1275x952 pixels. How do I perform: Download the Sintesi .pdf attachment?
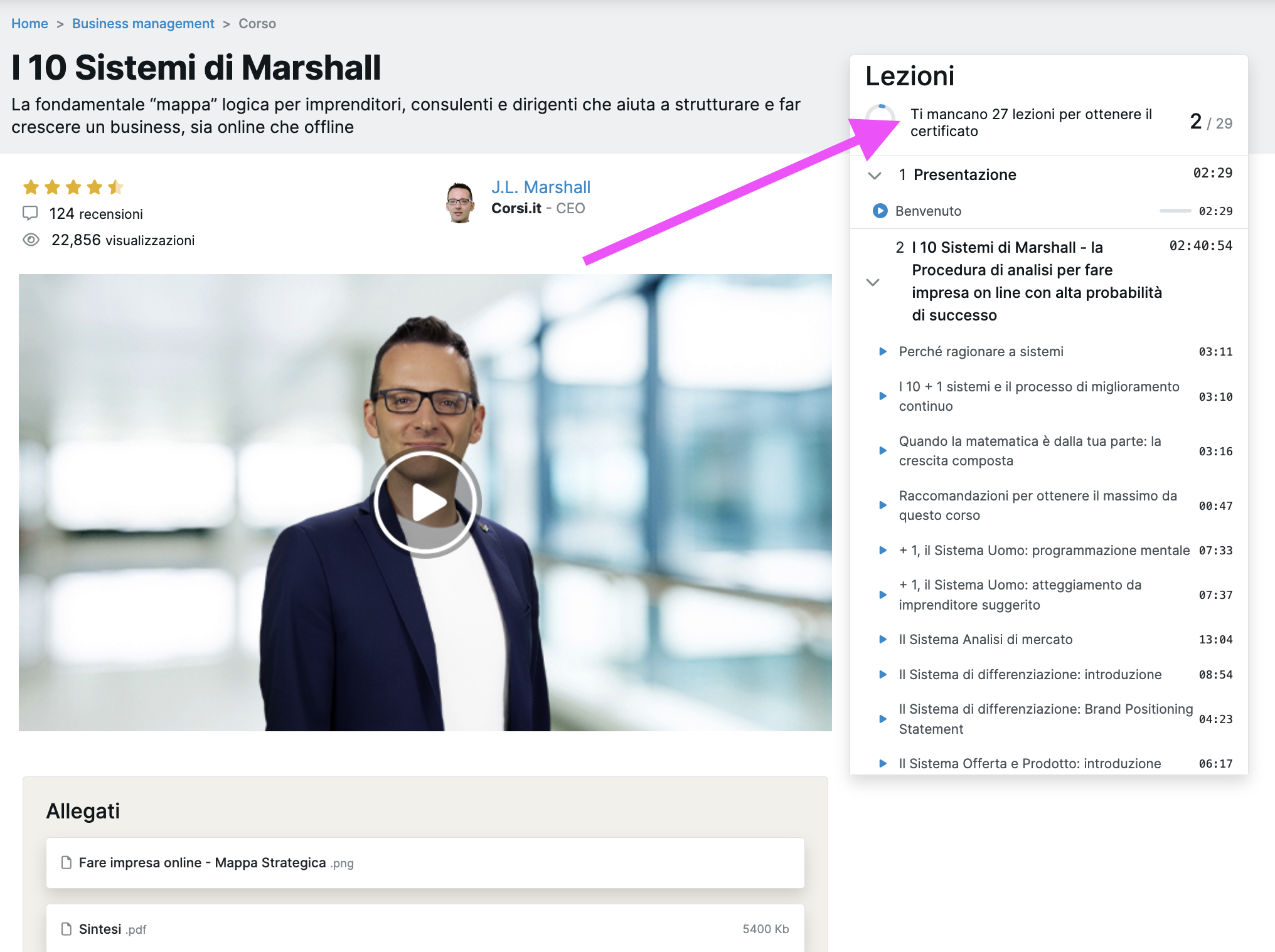point(425,929)
